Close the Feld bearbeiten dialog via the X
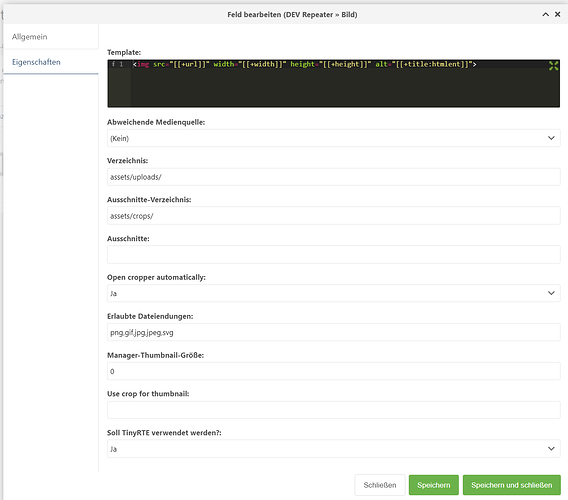The image size is (568, 500). click(558, 14)
